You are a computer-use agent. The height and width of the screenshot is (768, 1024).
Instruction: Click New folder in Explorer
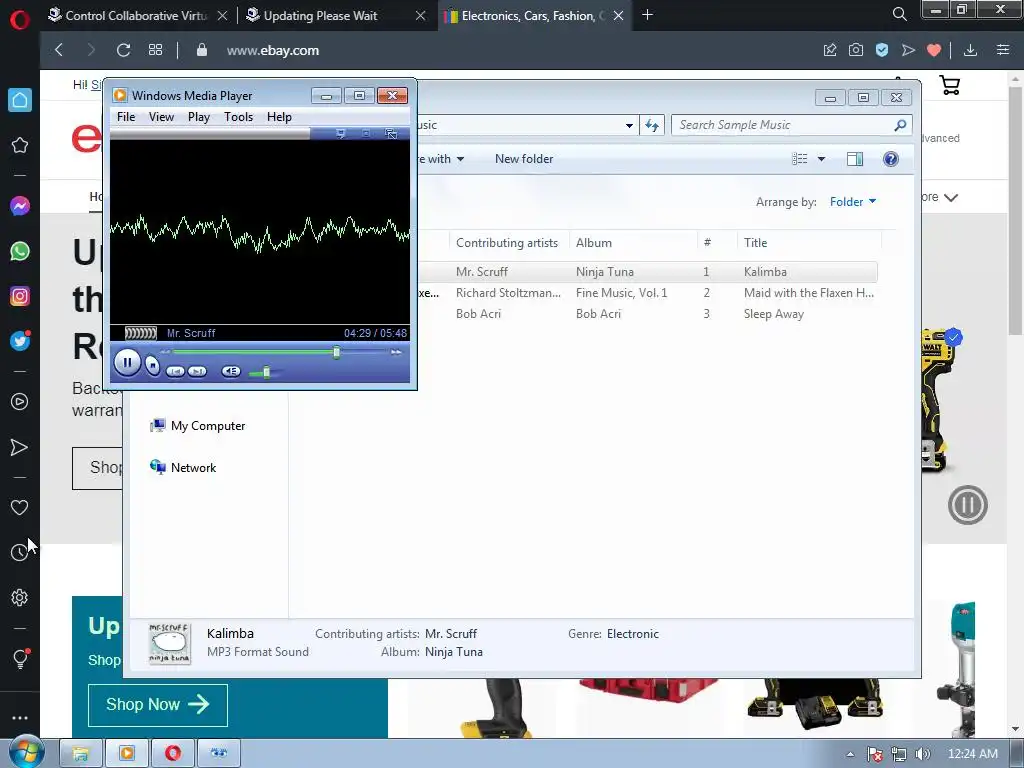click(x=524, y=159)
